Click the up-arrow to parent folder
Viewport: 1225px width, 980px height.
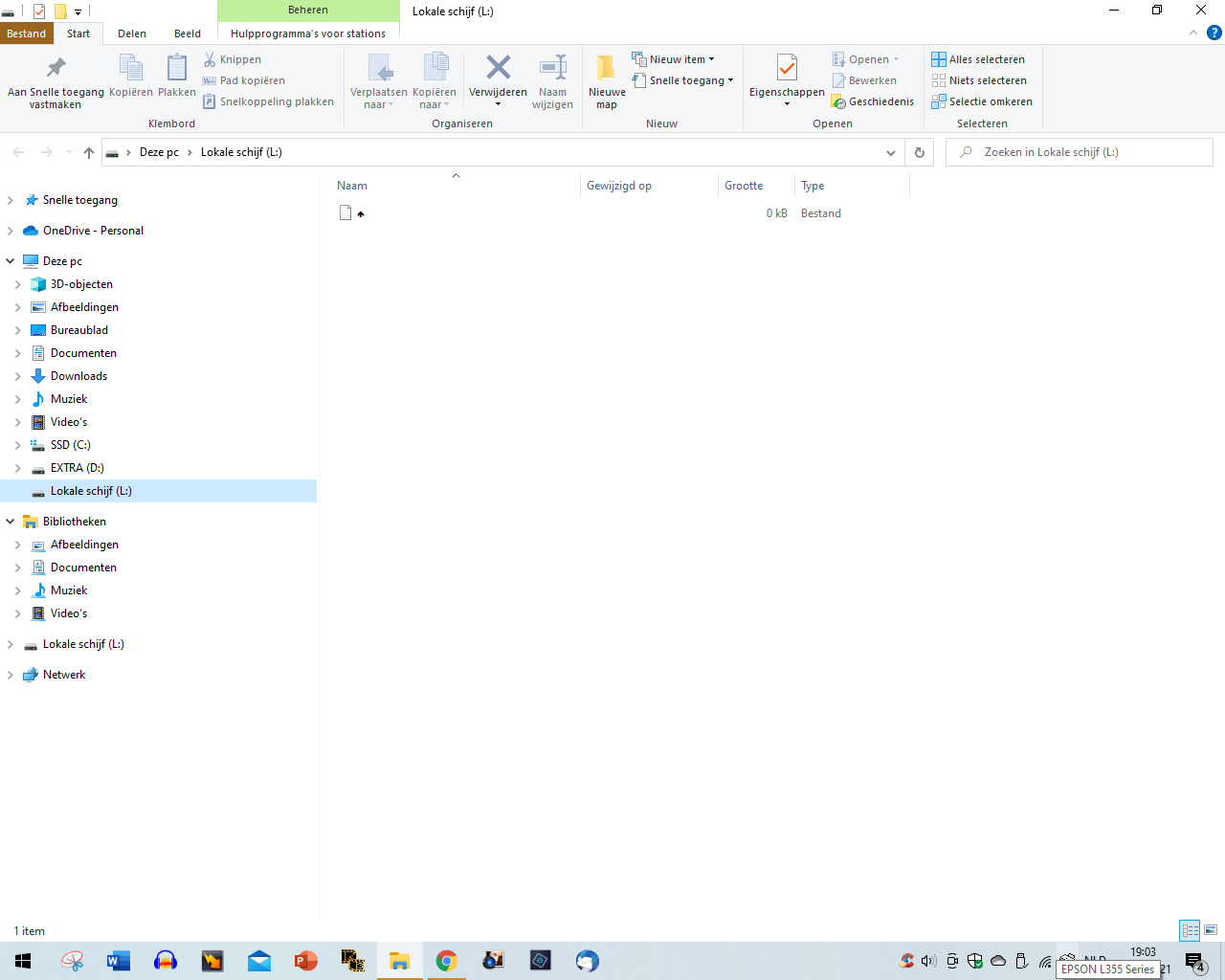89,153
